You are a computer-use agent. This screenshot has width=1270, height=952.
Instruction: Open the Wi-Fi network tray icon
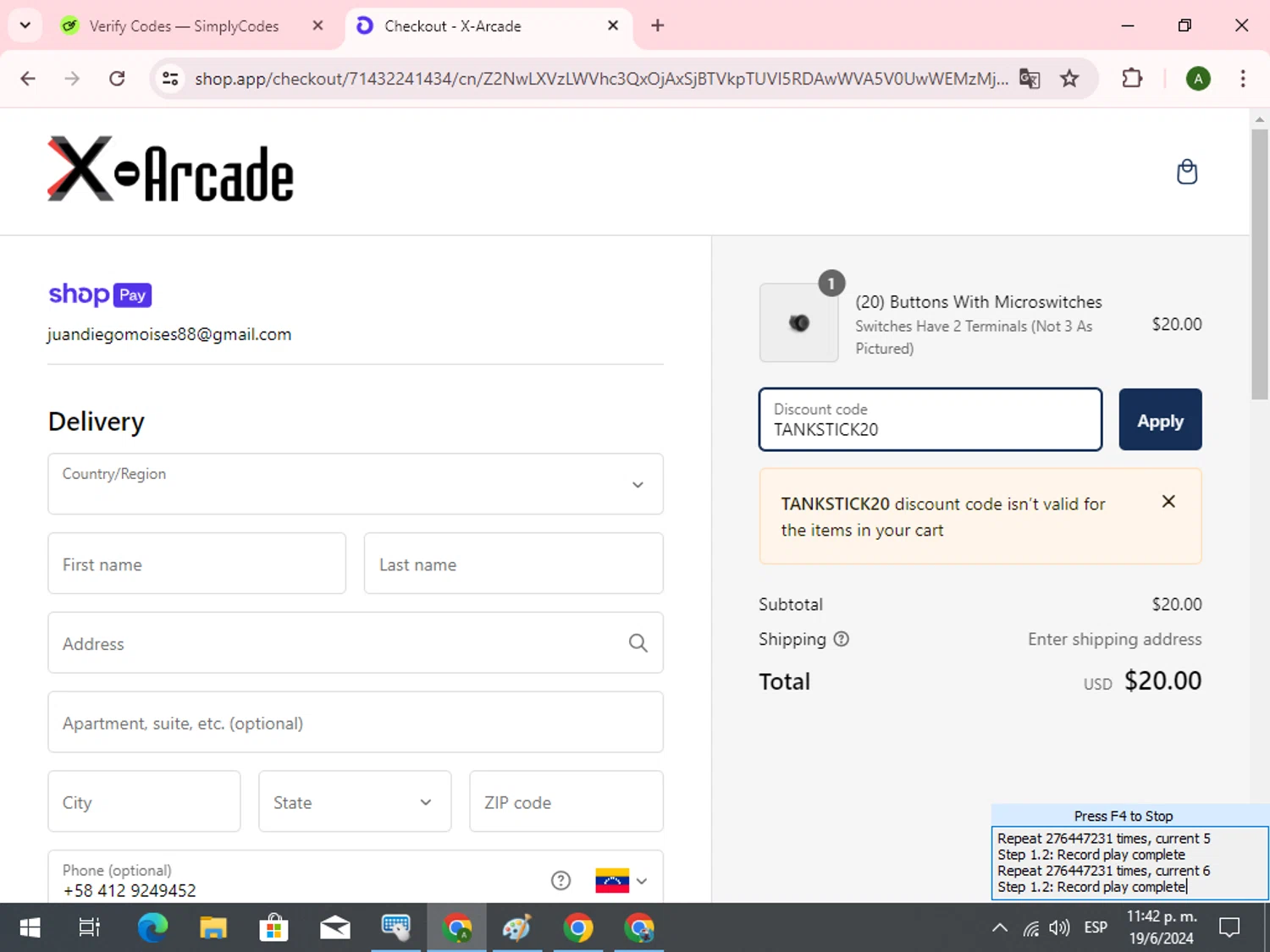1030,928
